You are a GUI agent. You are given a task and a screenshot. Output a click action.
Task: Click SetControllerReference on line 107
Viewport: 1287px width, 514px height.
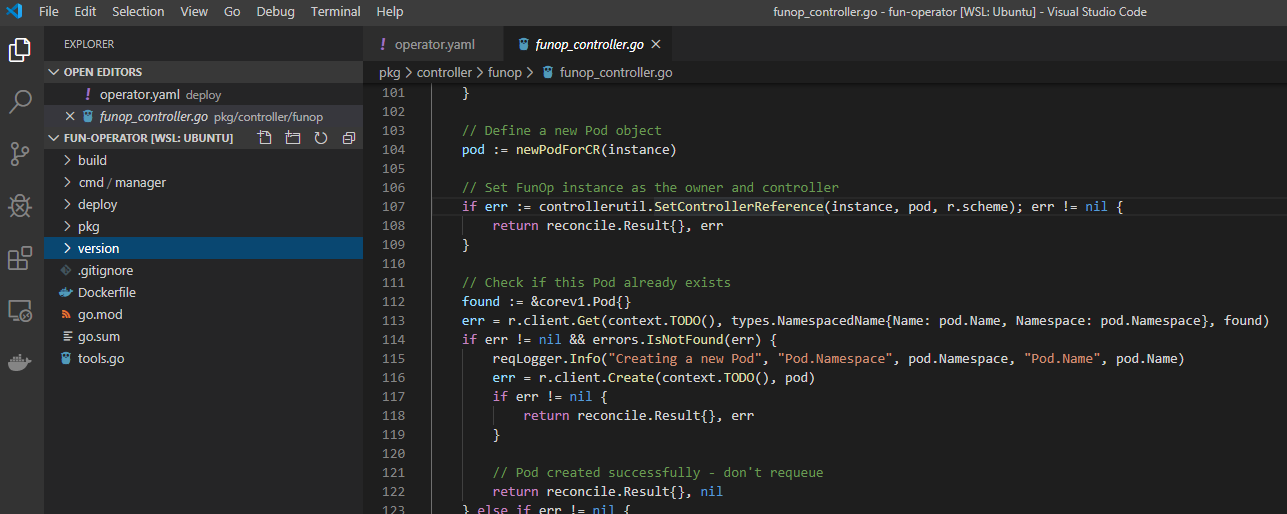pos(739,207)
